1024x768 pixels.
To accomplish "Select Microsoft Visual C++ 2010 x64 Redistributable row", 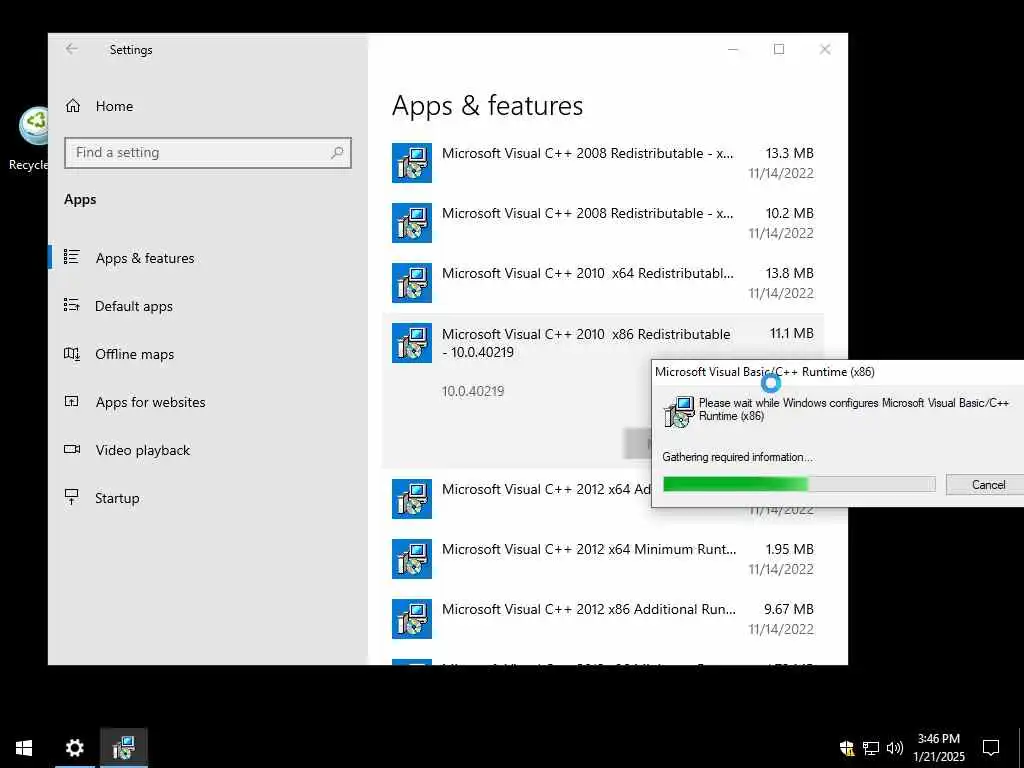I will click(x=603, y=283).
